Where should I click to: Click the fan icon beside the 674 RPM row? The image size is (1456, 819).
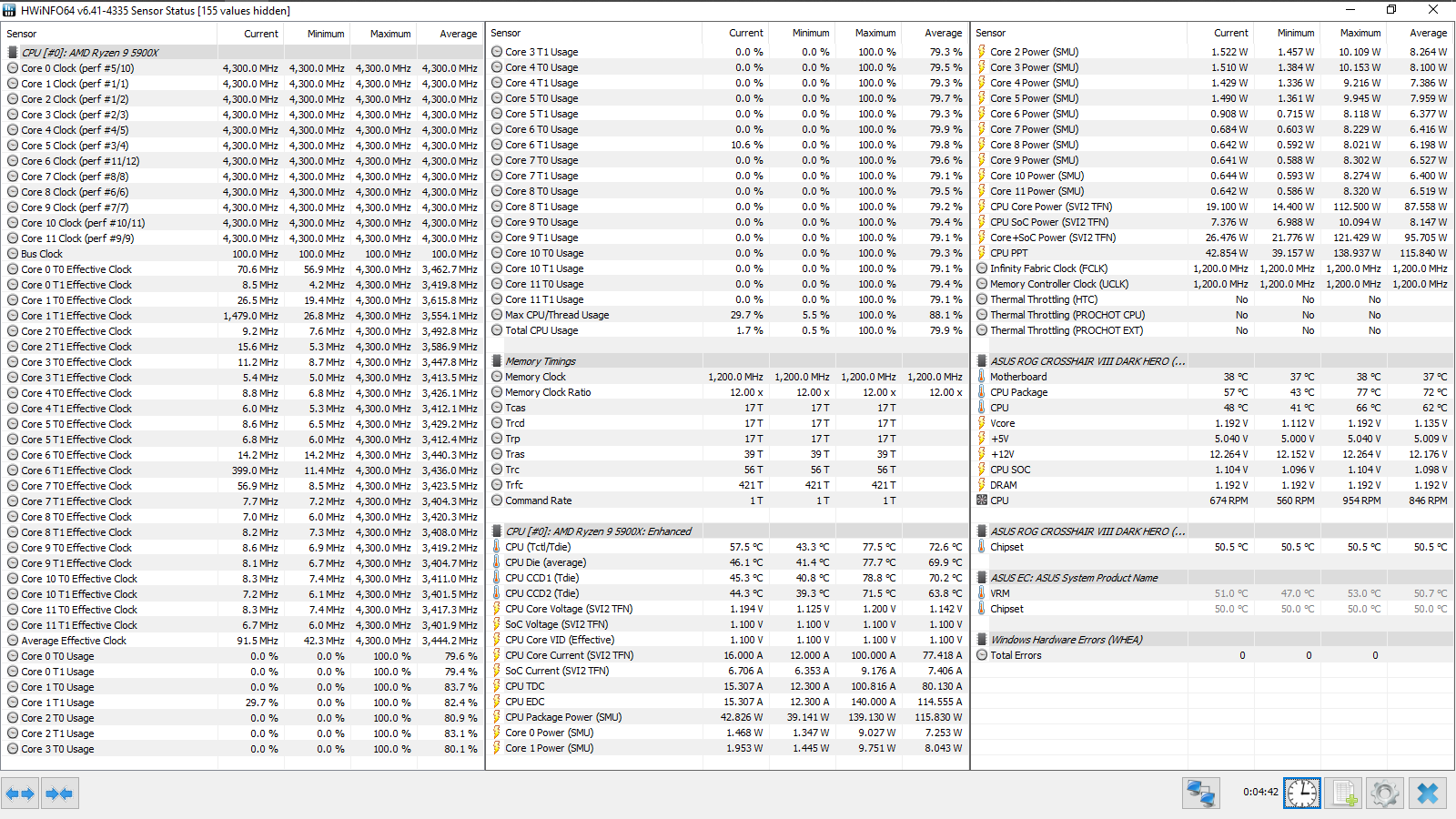point(982,500)
